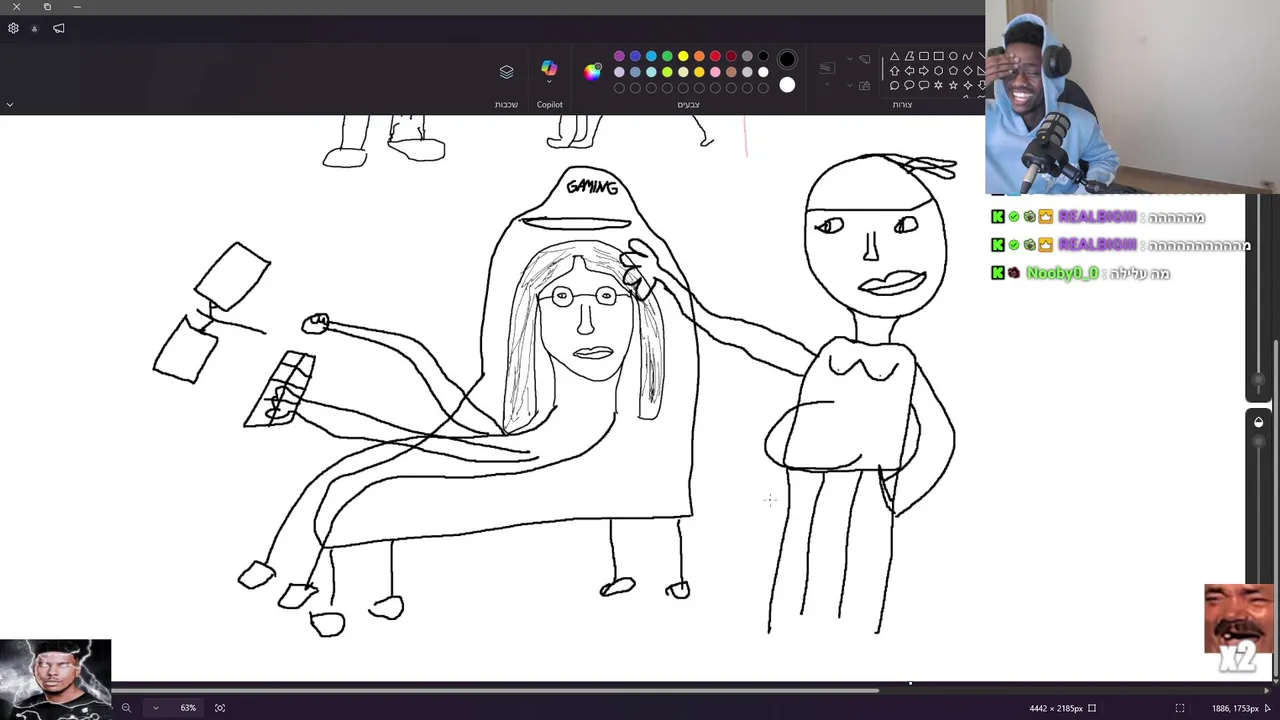
Task: Click the zoom out magnifier icon
Action: [126, 708]
